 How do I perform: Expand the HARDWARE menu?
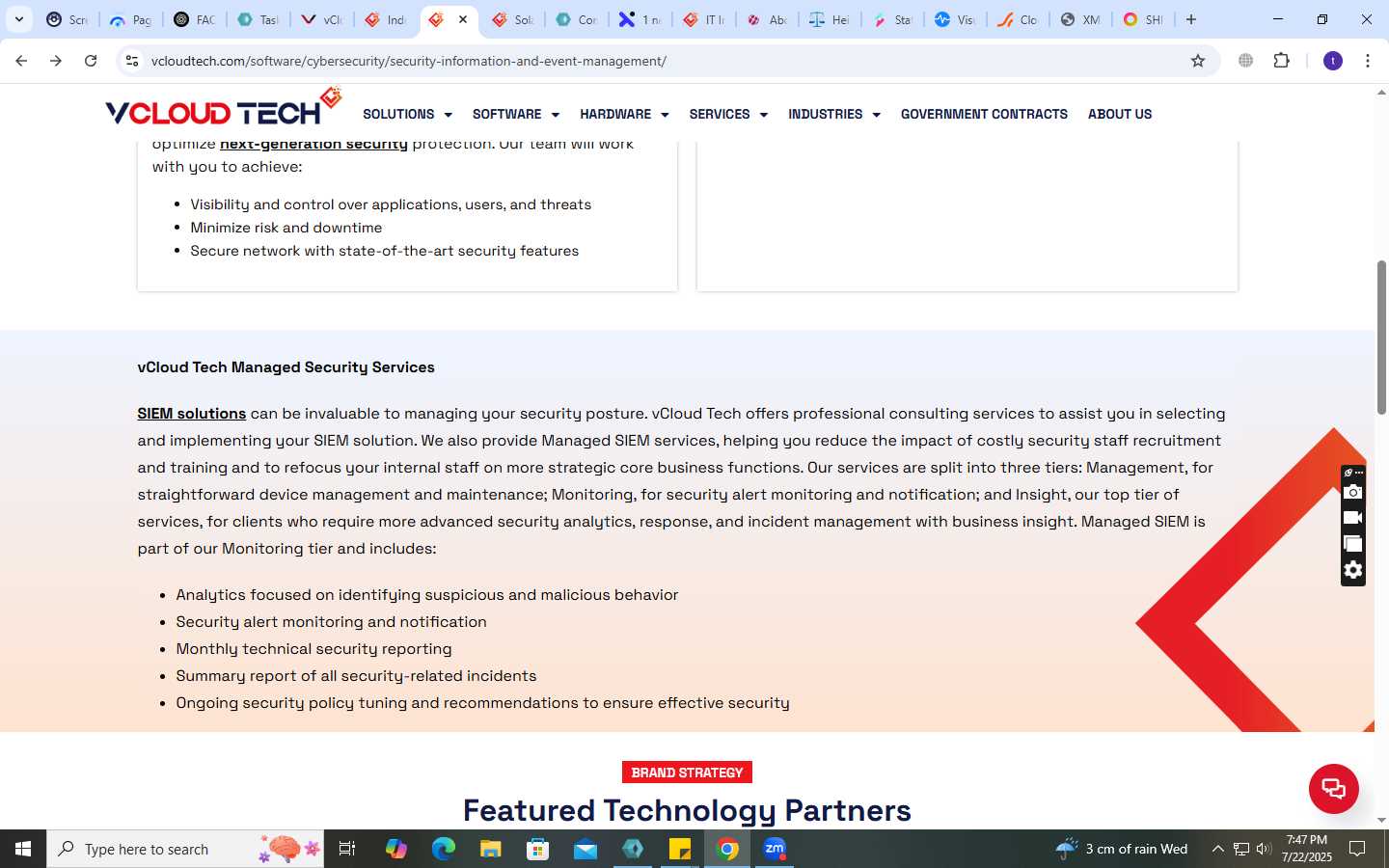tap(624, 114)
